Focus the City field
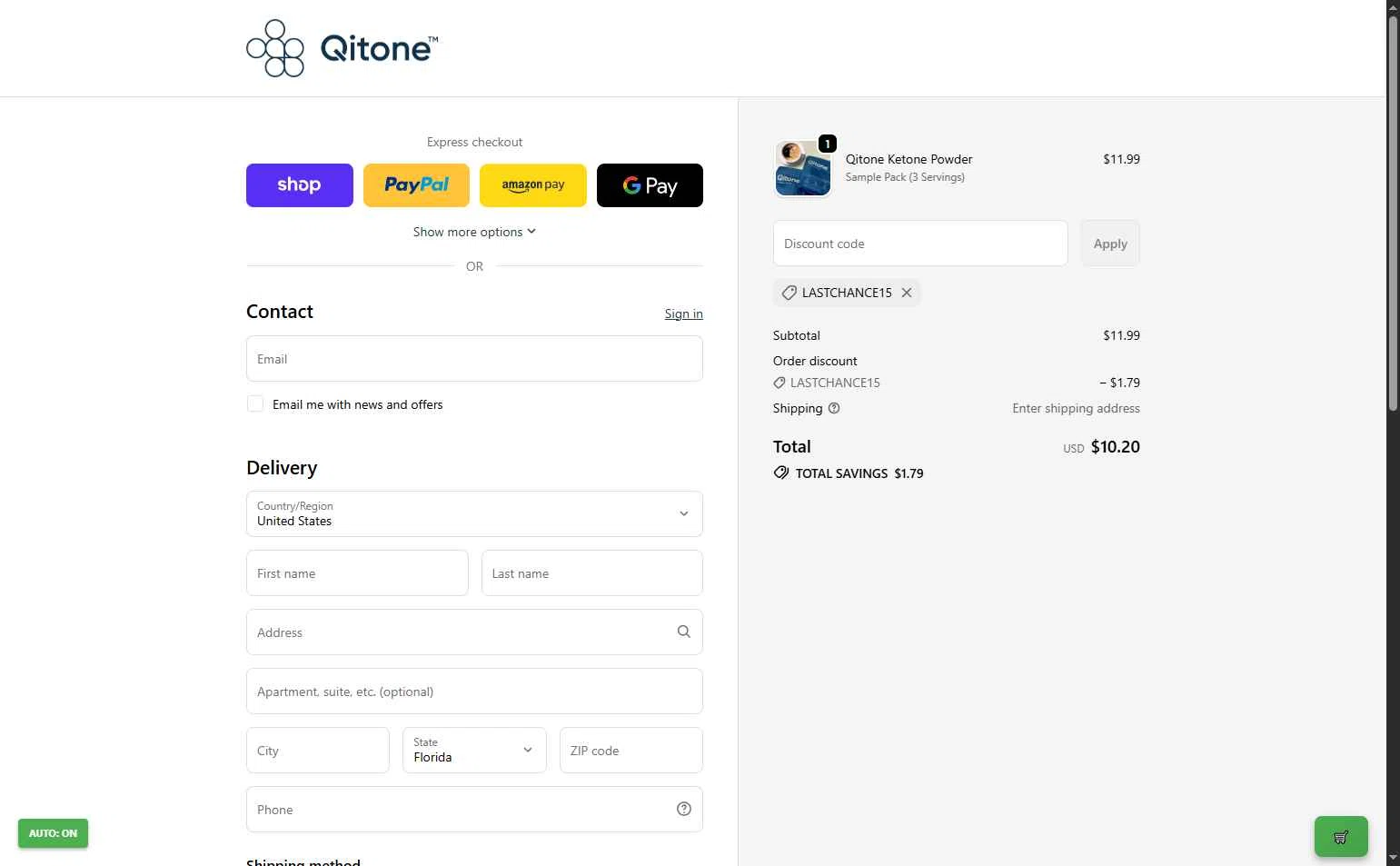The height and width of the screenshot is (866, 1400). (318, 751)
